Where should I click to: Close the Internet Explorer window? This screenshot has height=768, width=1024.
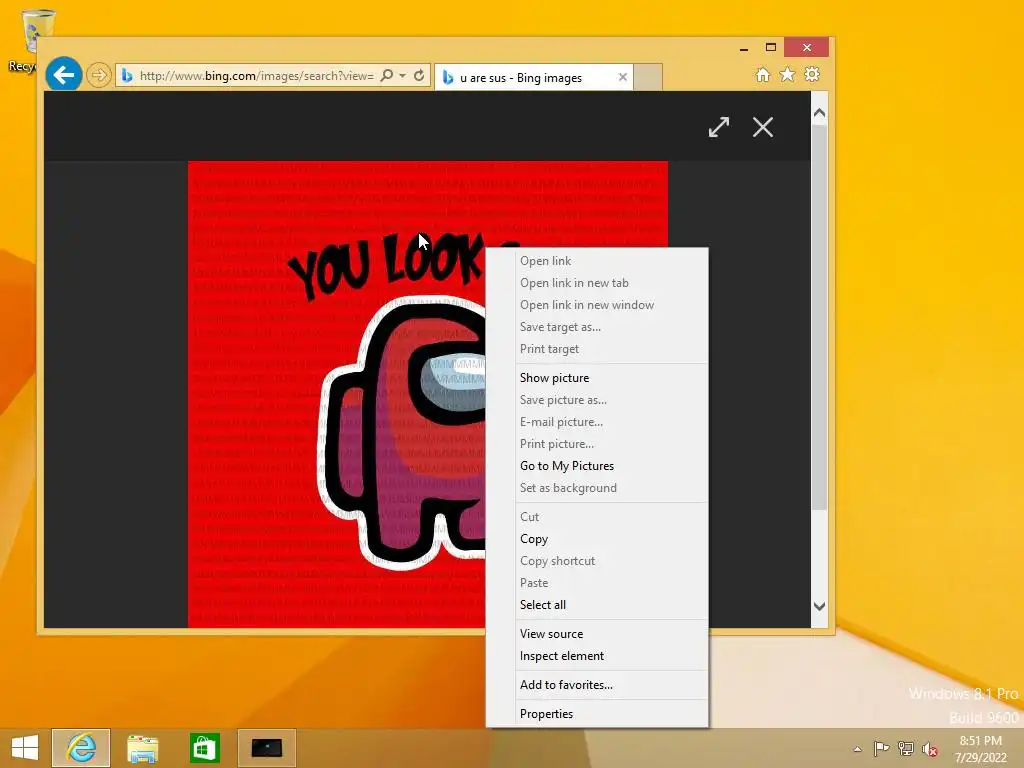807,48
